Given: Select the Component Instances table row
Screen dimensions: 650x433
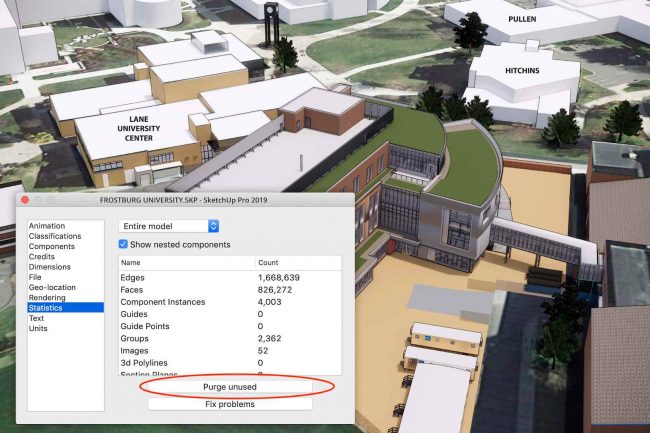Looking at the screenshot, I should click(x=230, y=301).
